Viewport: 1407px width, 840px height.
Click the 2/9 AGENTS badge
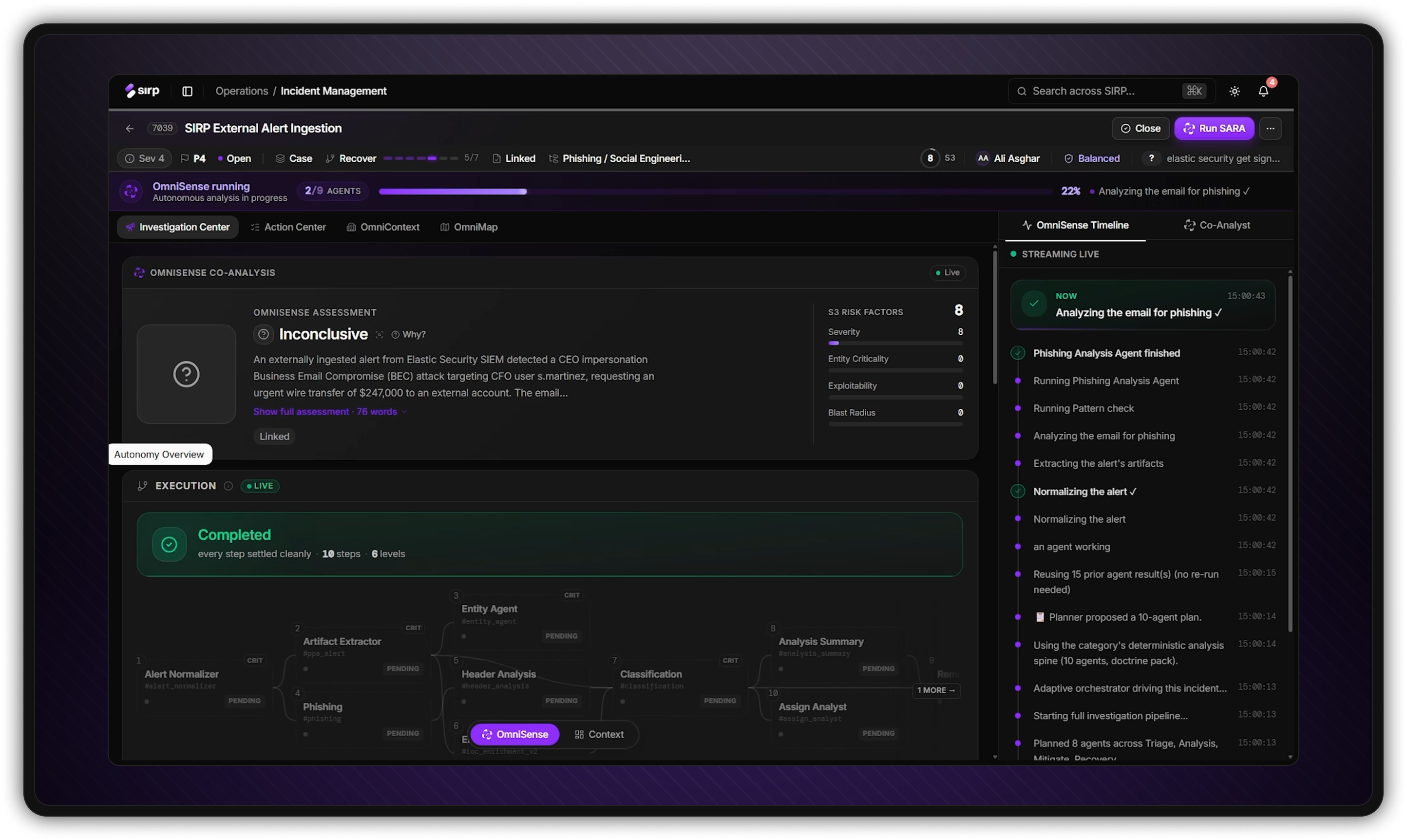click(333, 191)
